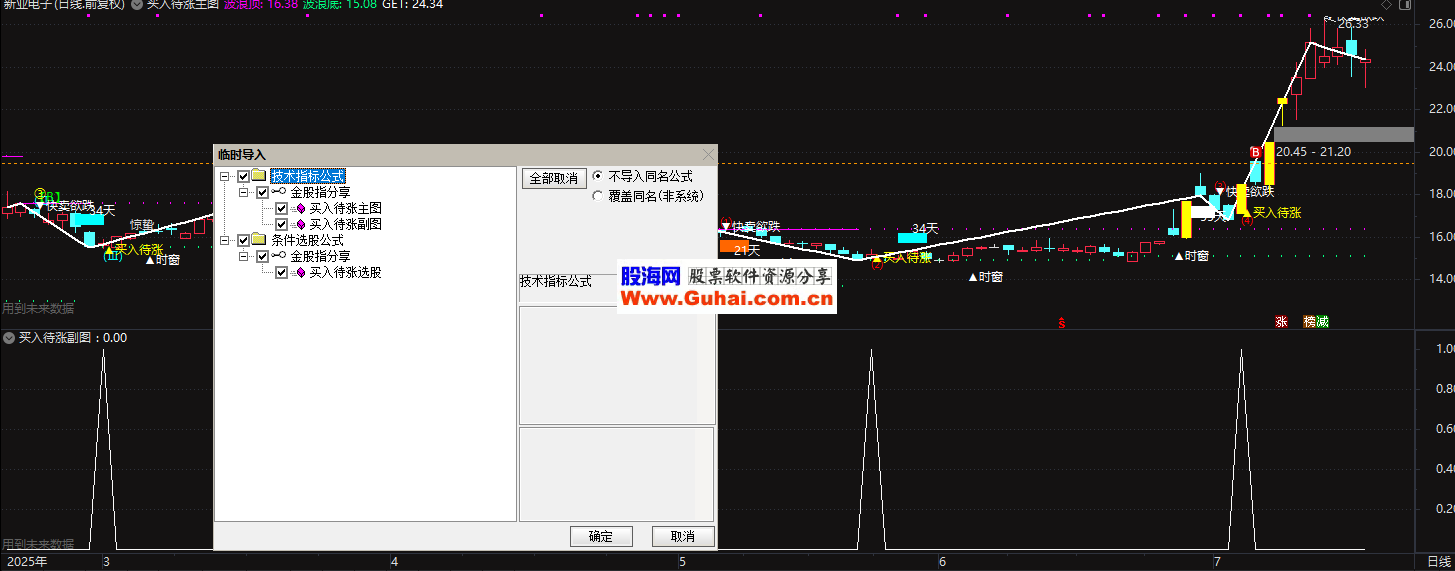Select the 条件选股公式 tree label
The height and width of the screenshot is (571, 1455).
pos(307,240)
